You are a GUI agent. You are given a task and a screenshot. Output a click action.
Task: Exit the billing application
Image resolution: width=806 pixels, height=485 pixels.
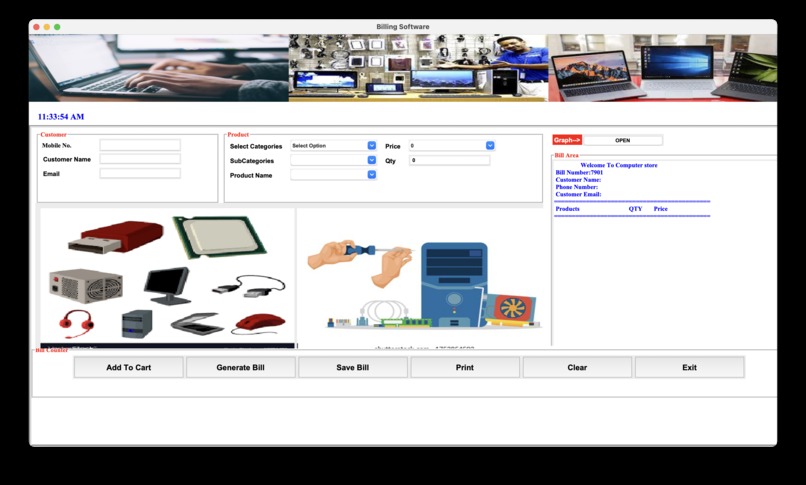click(x=689, y=367)
